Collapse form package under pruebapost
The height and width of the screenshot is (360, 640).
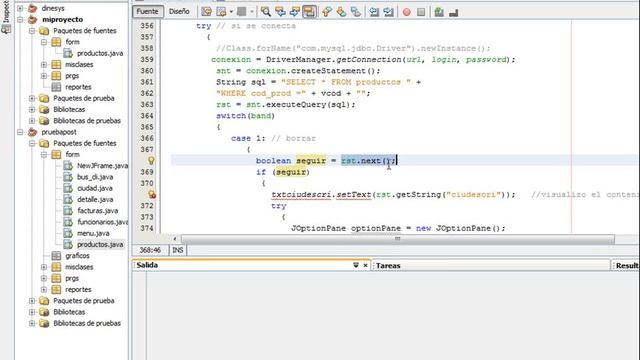[44, 154]
